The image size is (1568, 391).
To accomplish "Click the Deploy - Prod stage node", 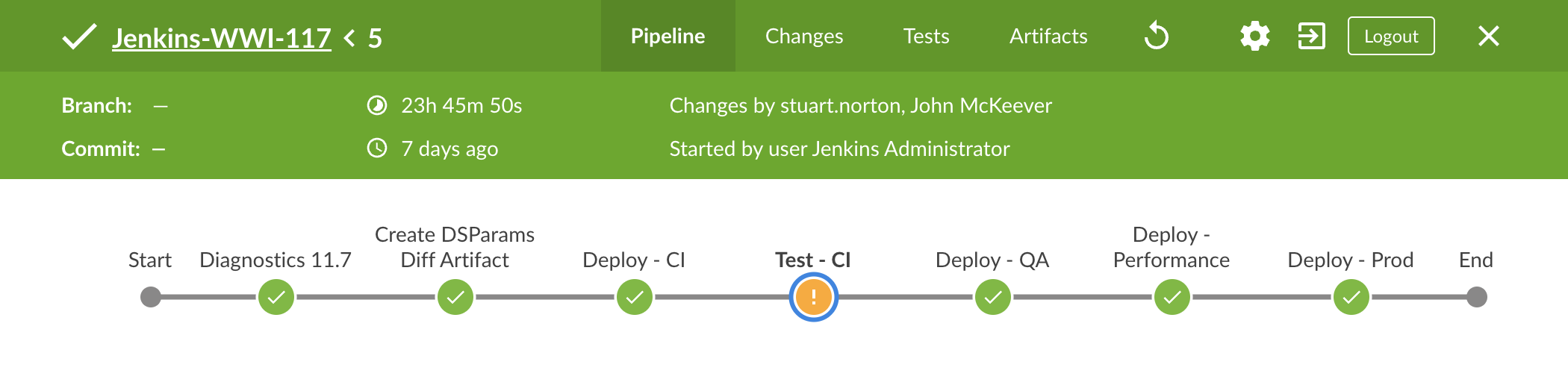I will (x=1351, y=297).
